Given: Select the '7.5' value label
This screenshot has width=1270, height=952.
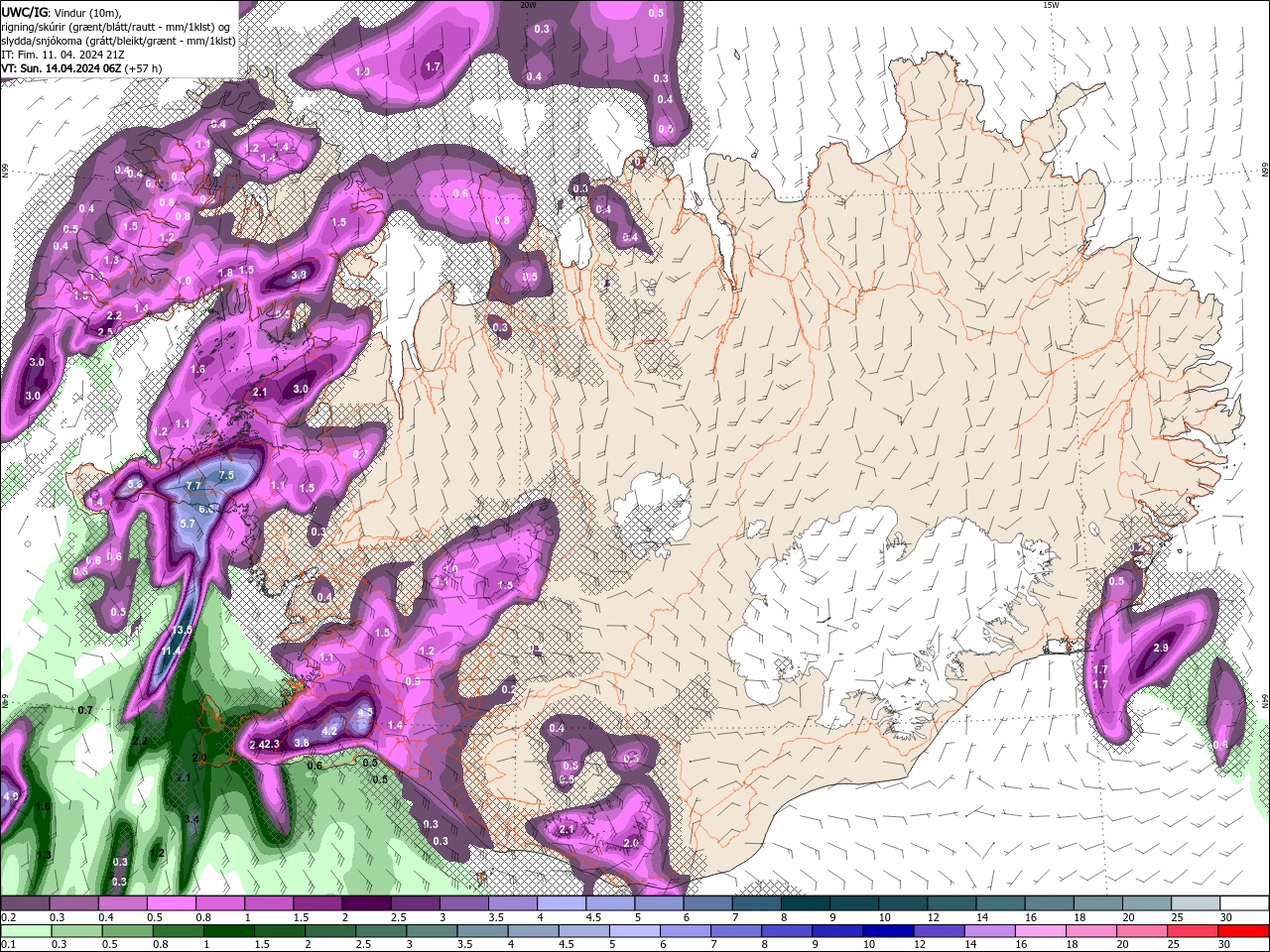Looking at the screenshot, I should pyautogui.click(x=225, y=475).
